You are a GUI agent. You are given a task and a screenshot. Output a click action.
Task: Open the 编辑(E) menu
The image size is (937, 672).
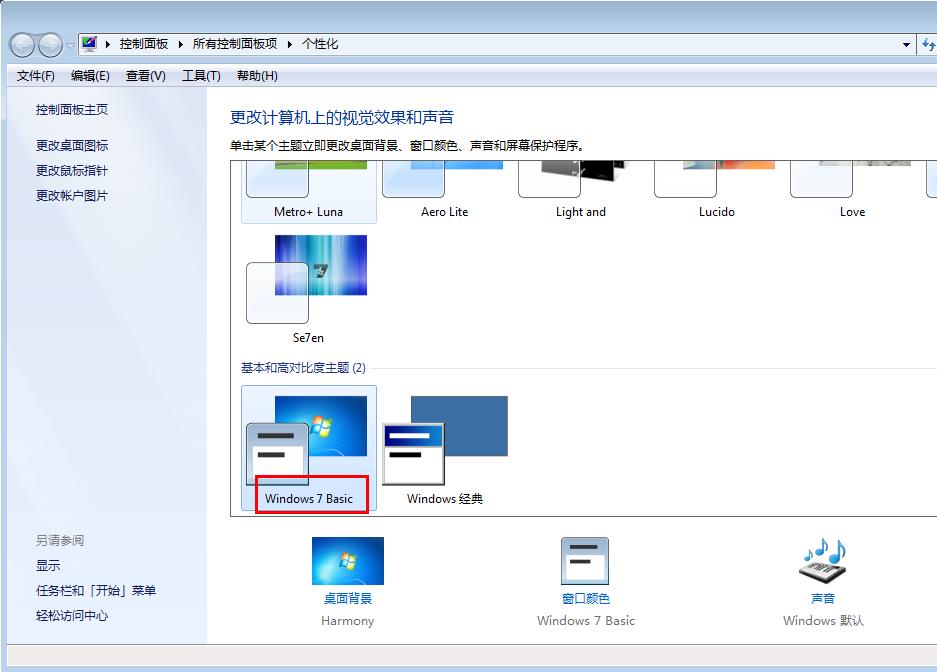[x=90, y=76]
